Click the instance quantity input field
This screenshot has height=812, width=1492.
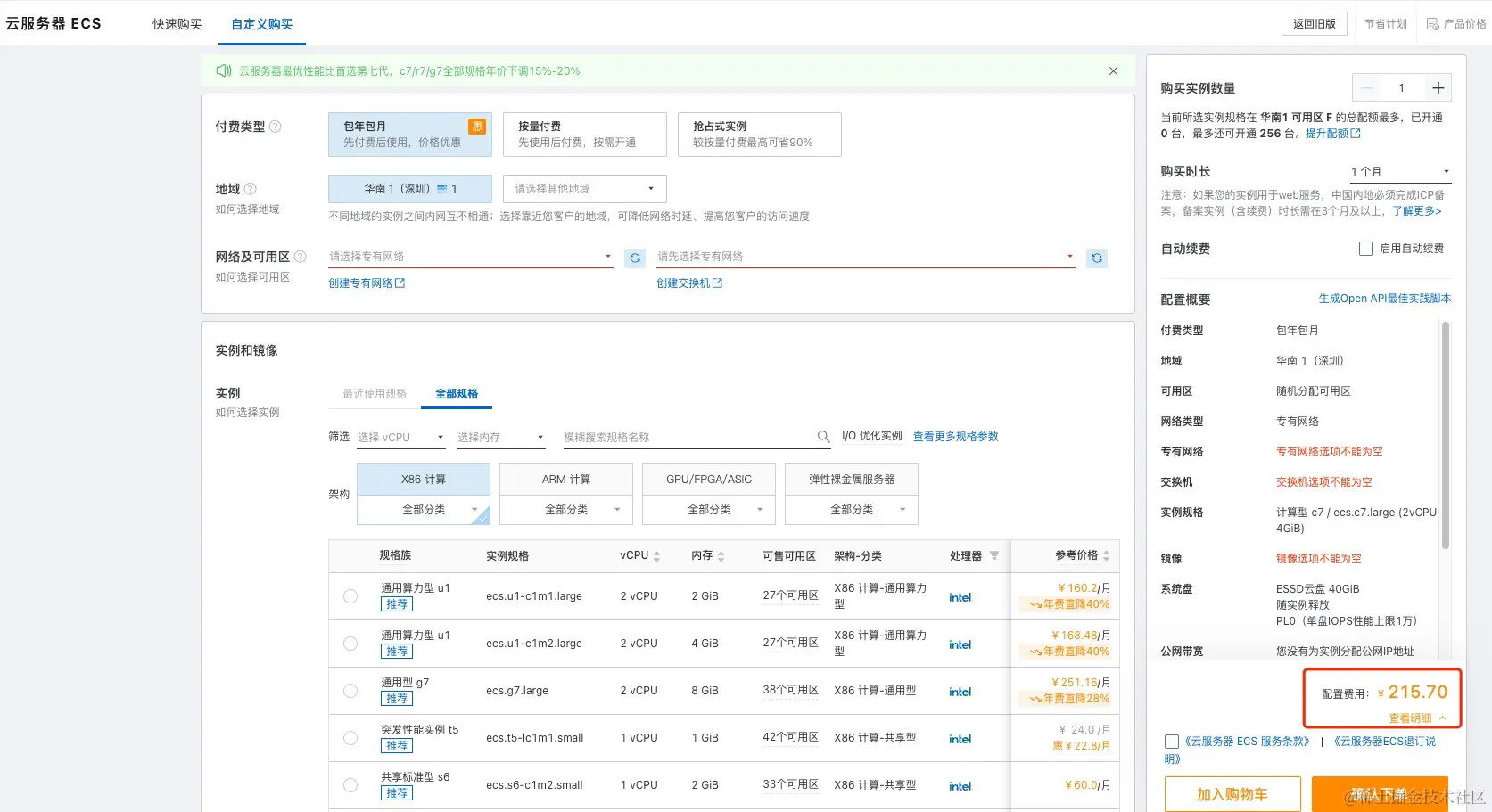(x=1402, y=87)
